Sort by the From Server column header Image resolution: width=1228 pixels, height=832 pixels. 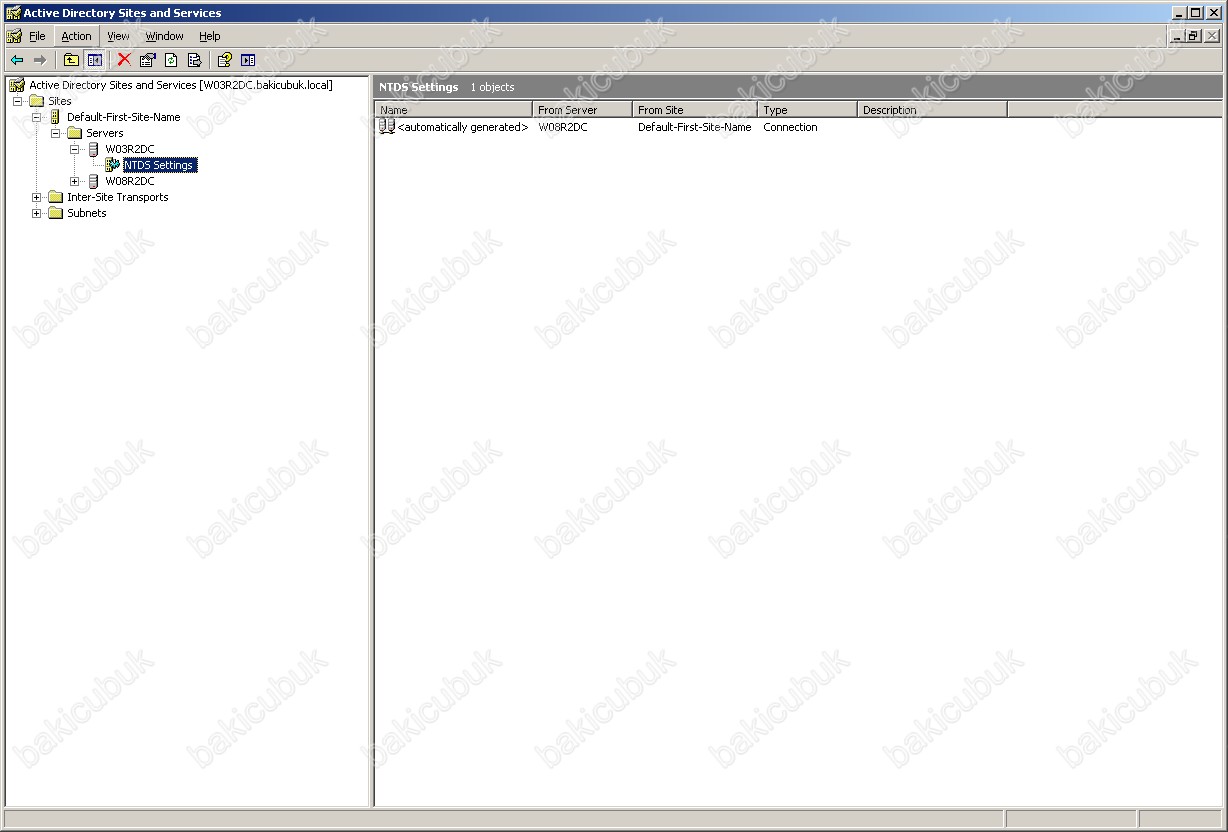(x=583, y=110)
